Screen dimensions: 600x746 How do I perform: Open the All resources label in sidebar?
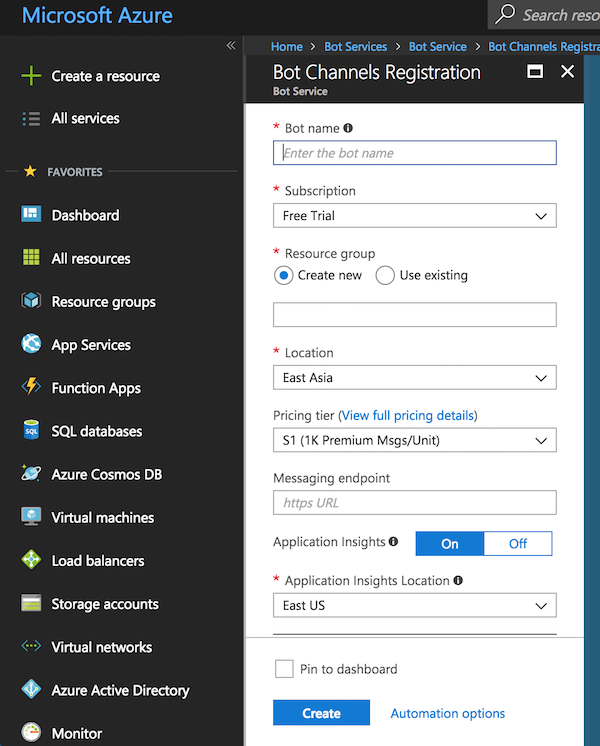click(91, 258)
